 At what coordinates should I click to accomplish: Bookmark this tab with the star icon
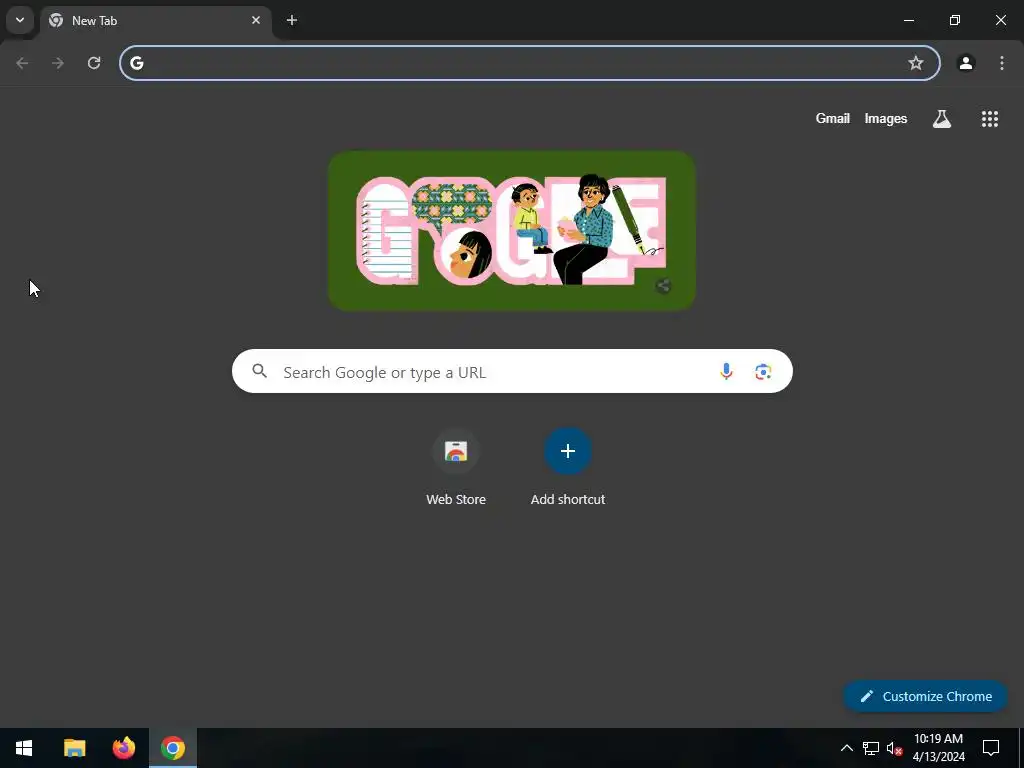click(x=916, y=63)
